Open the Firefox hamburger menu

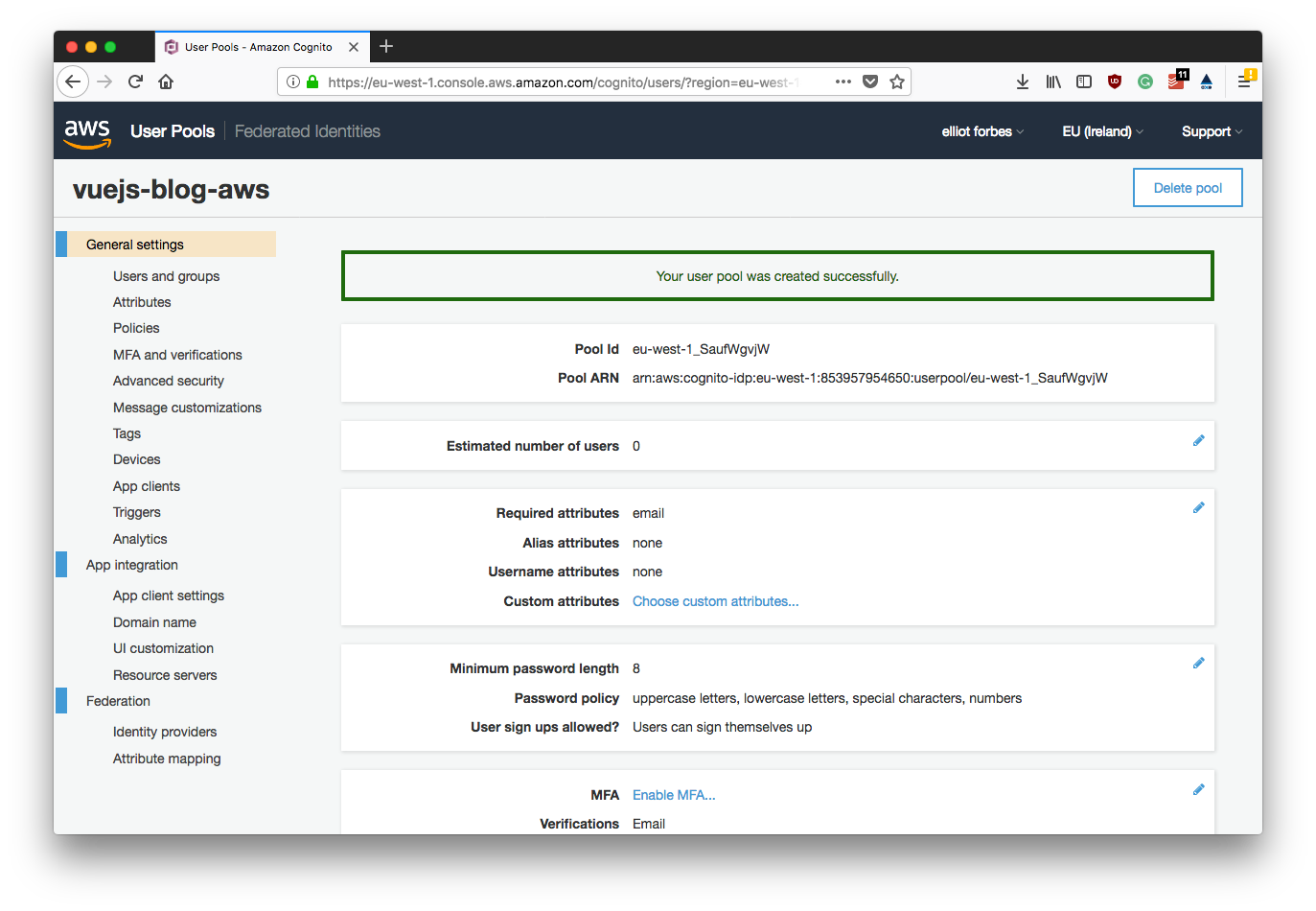[1245, 80]
